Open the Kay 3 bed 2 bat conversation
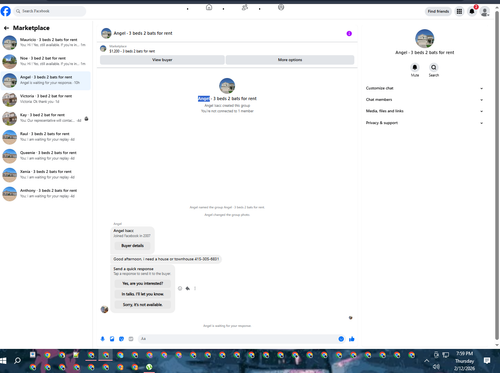The width and height of the screenshot is (500, 373). tap(46, 118)
